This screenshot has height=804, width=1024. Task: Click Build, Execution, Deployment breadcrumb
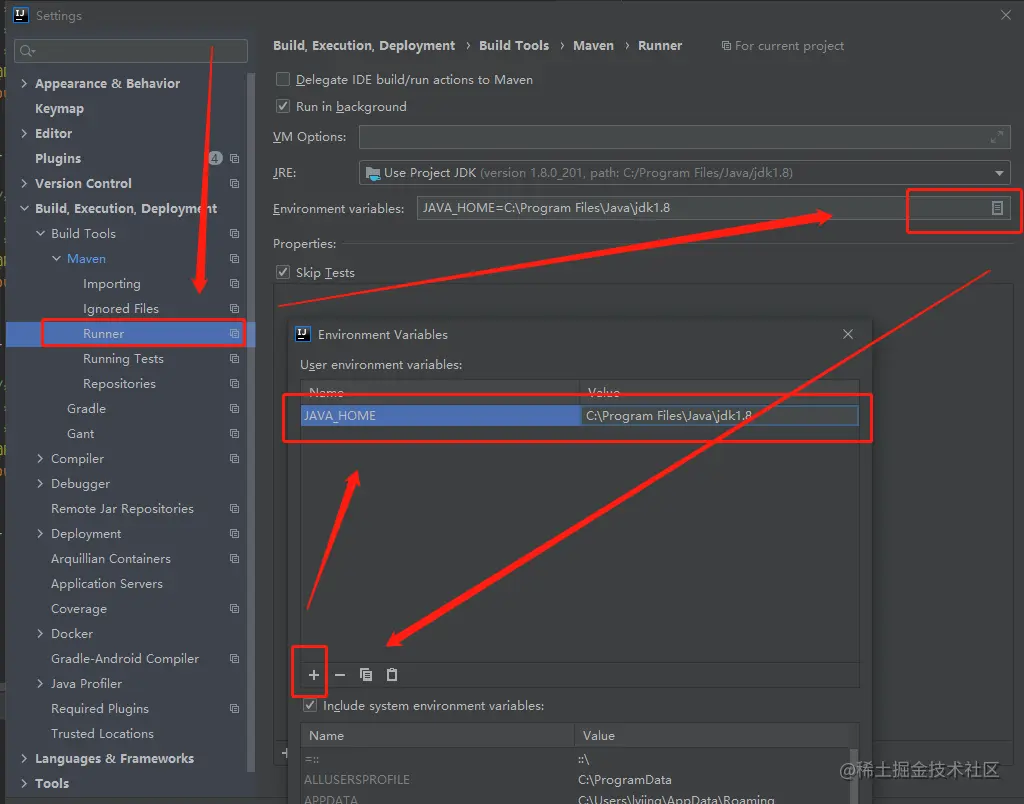(x=364, y=45)
